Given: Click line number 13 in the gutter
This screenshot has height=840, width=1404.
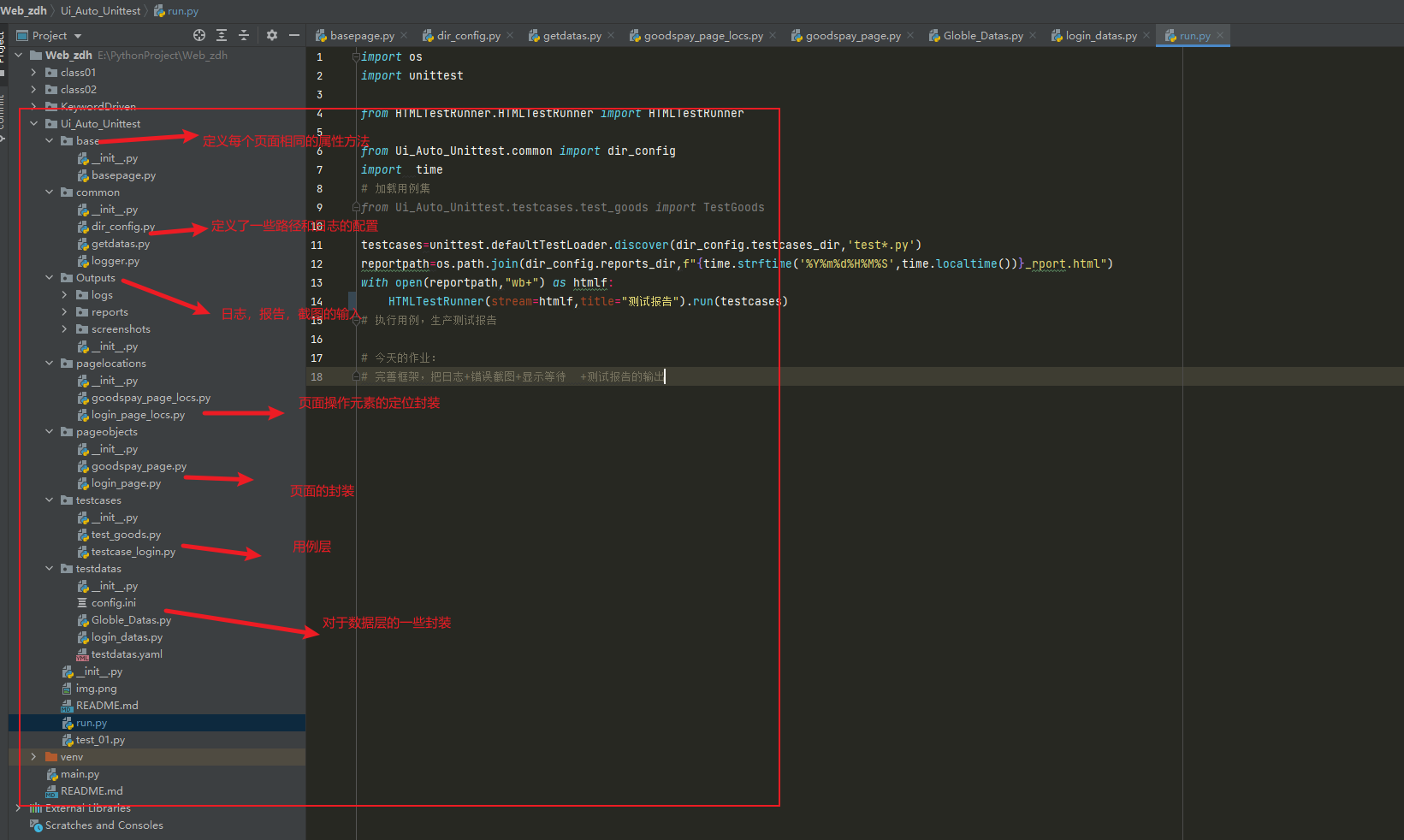Looking at the screenshot, I should coord(317,283).
